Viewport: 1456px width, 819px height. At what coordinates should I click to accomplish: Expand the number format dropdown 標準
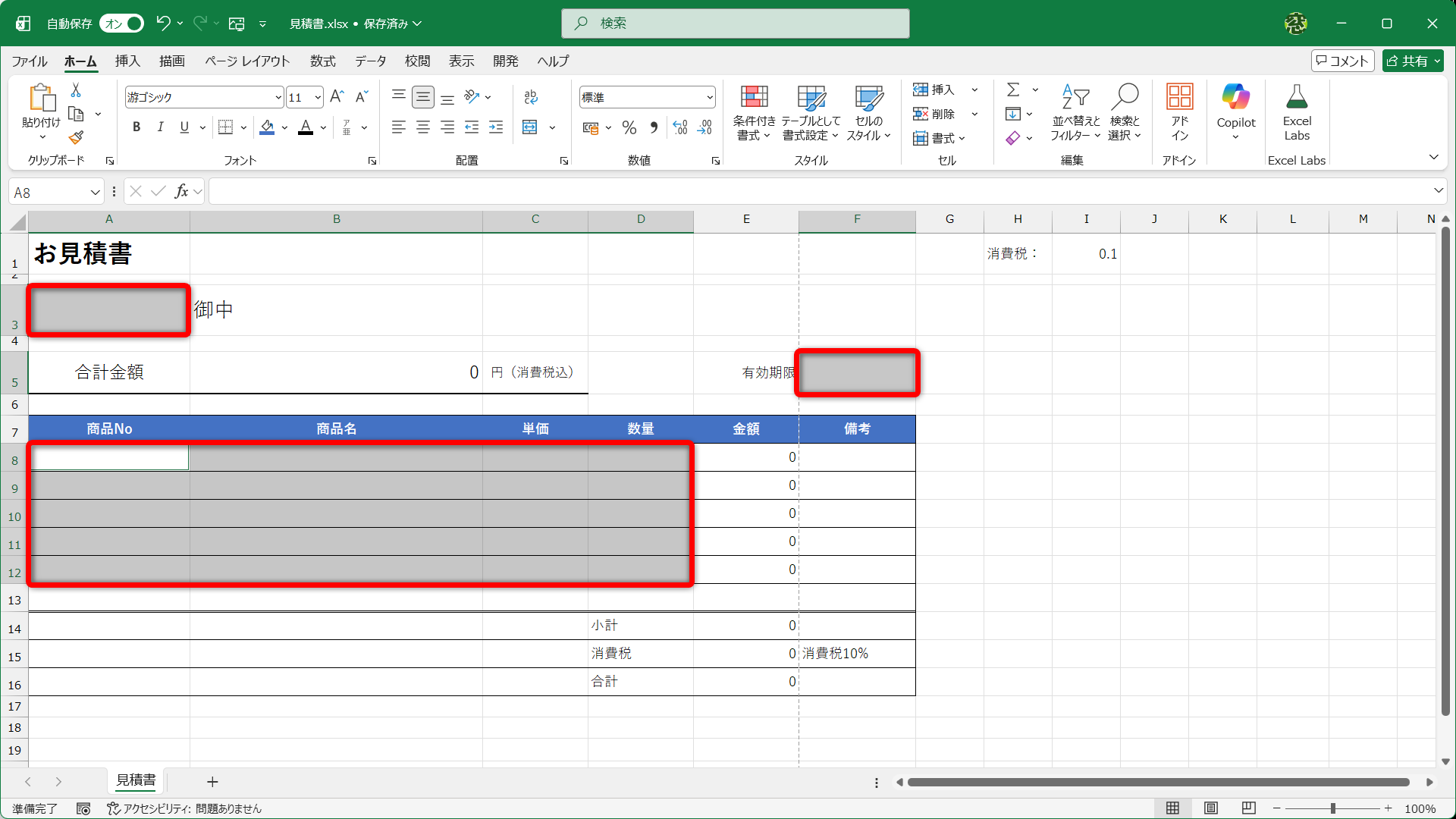(709, 97)
